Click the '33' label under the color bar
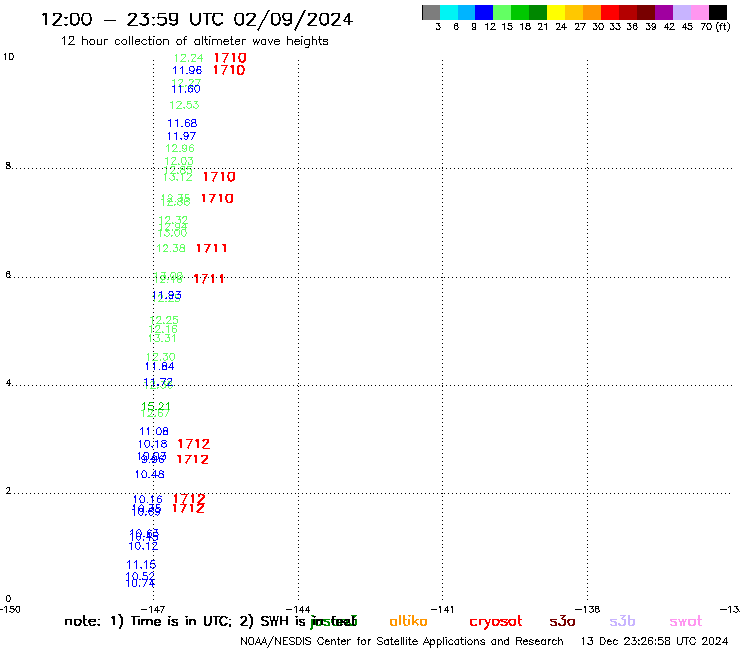This screenshot has width=740, height=650. click(614, 27)
